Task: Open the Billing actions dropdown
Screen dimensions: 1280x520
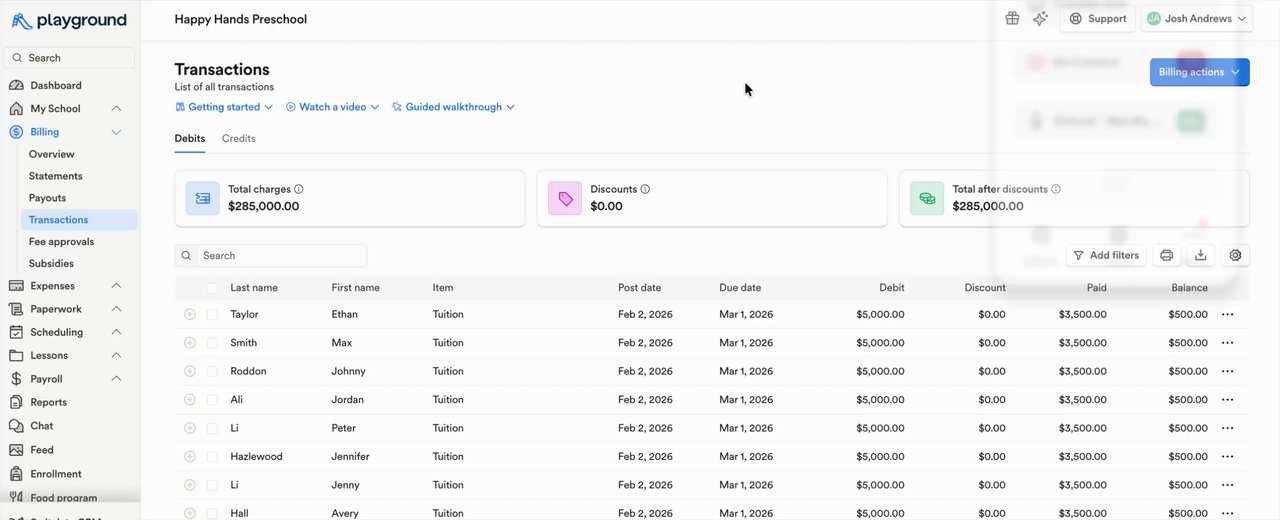Action: (x=1199, y=72)
